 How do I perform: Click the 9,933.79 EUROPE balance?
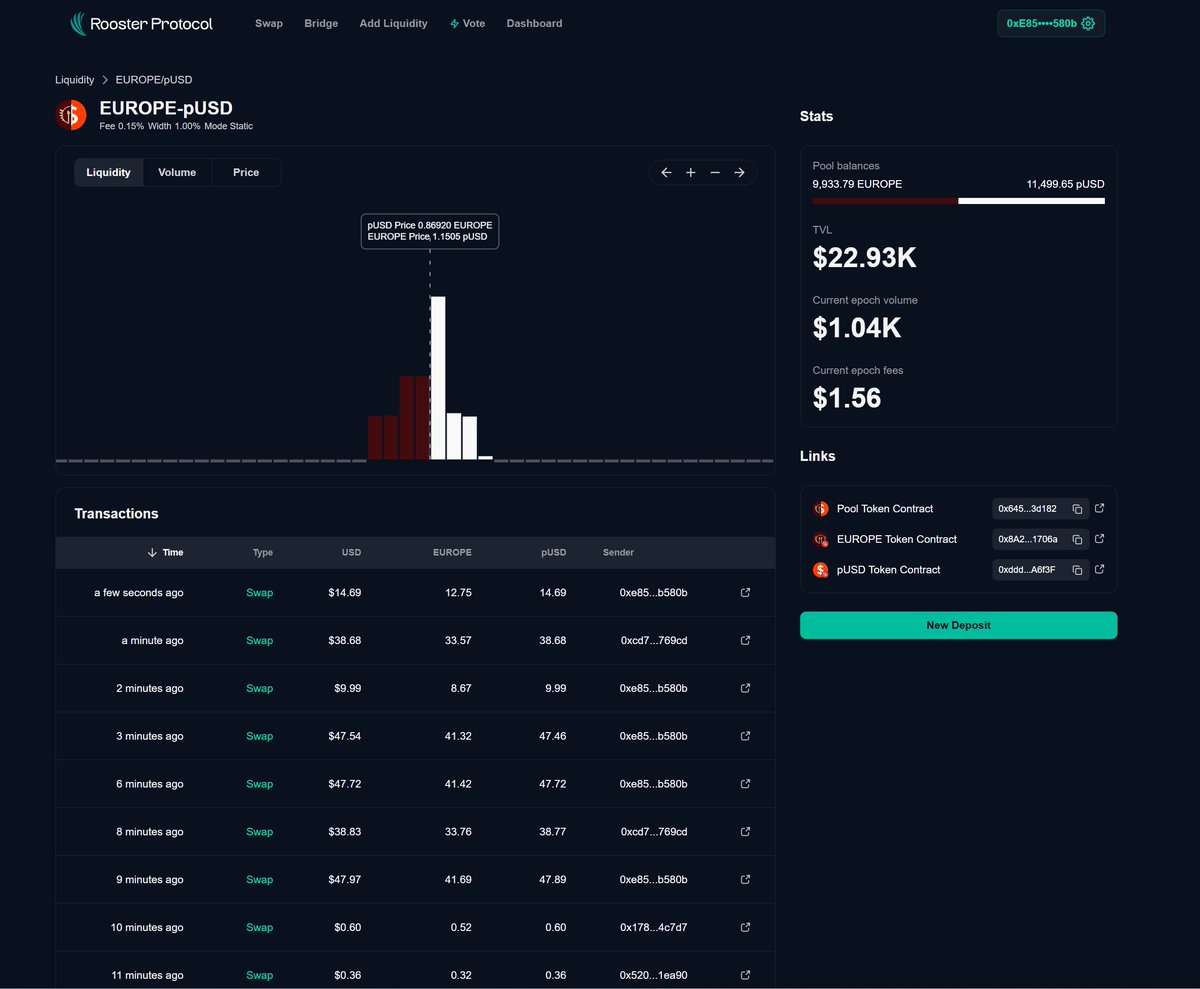tap(857, 184)
